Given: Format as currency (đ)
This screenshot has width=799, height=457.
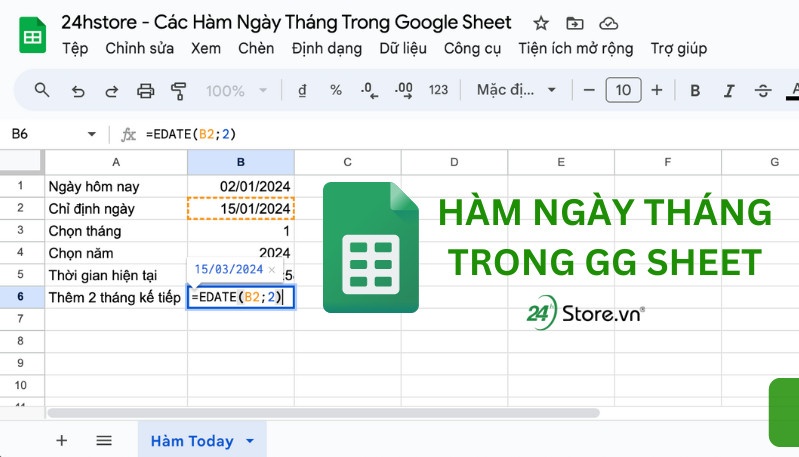Looking at the screenshot, I should click(x=302, y=91).
